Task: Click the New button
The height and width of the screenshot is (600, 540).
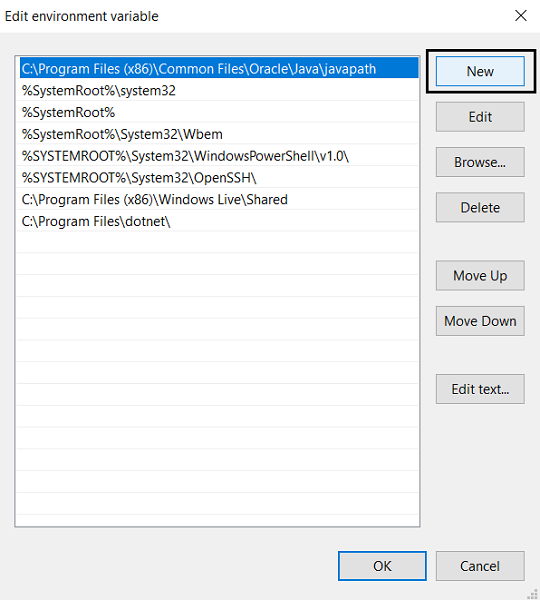Action: pos(480,71)
